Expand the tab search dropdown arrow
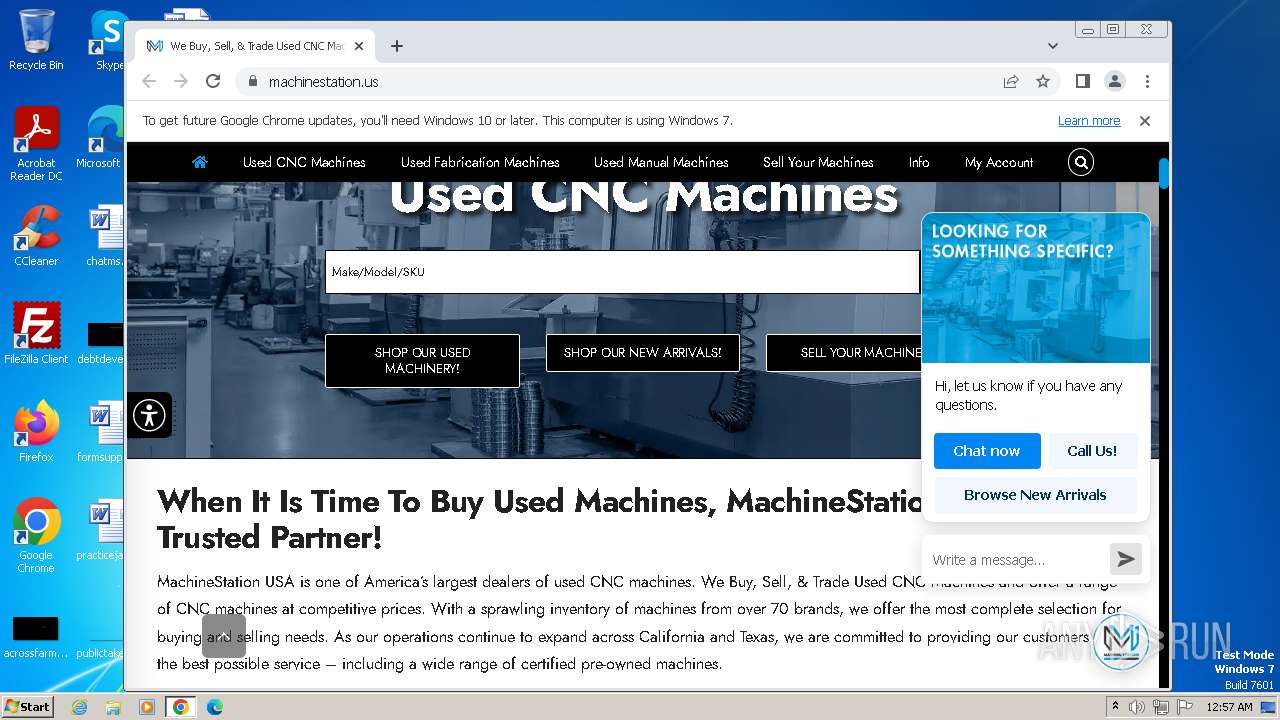Viewport: 1280px width, 720px height. click(1053, 46)
